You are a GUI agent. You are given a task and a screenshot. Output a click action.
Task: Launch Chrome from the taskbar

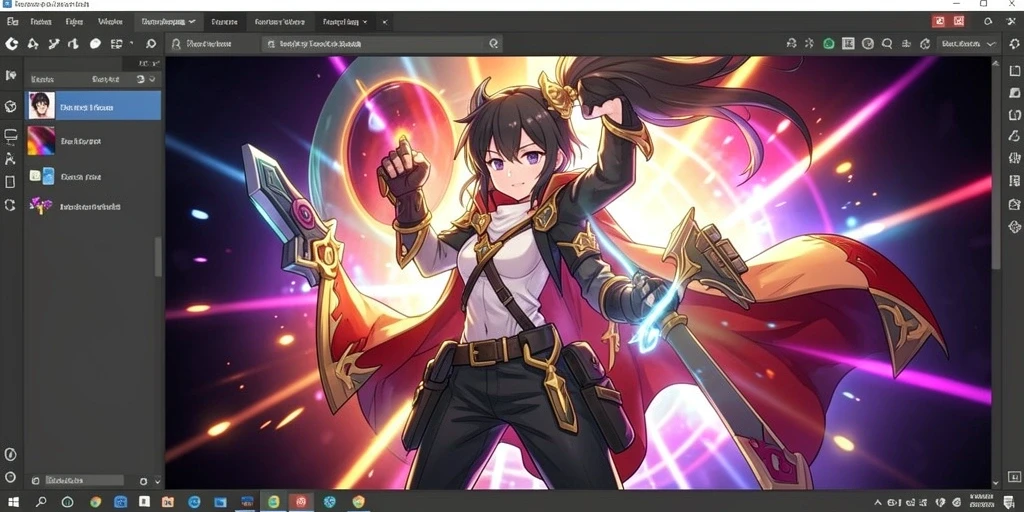click(x=95, y=502)
